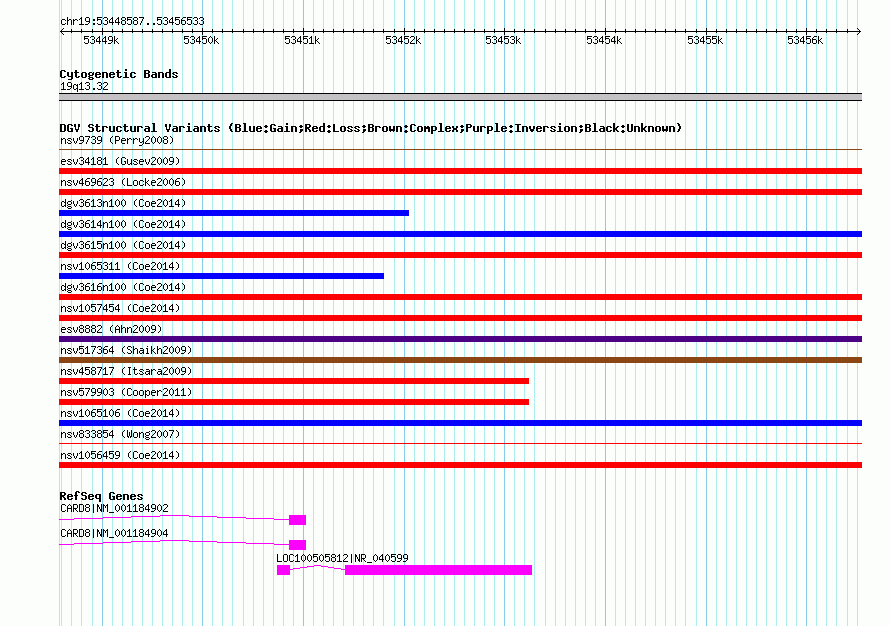890x626 pixels.
Task: Select variant label nsv517364 (Shaikh2009)
Action: (x=126, y=350)
